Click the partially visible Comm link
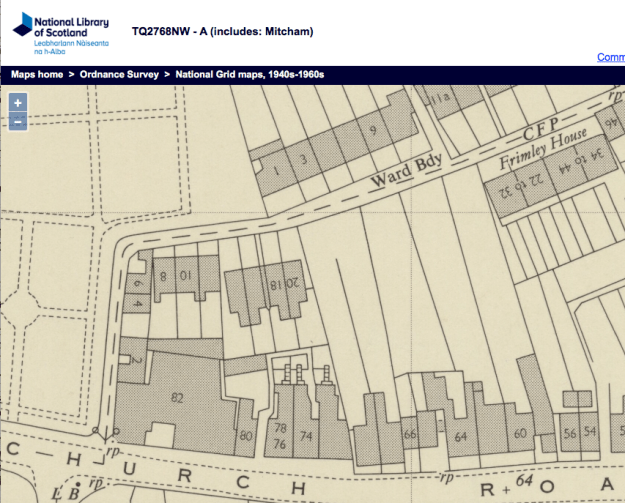The height and width of the screenshot is (503, 625). 610,57
